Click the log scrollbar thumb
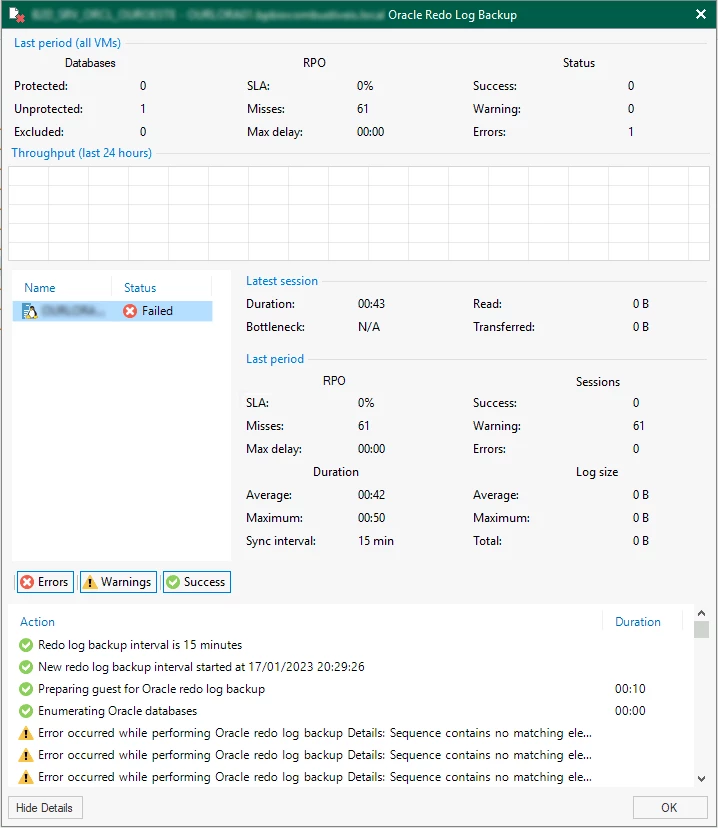Screen dimensions: 718x828 click(x=701, y=629)
